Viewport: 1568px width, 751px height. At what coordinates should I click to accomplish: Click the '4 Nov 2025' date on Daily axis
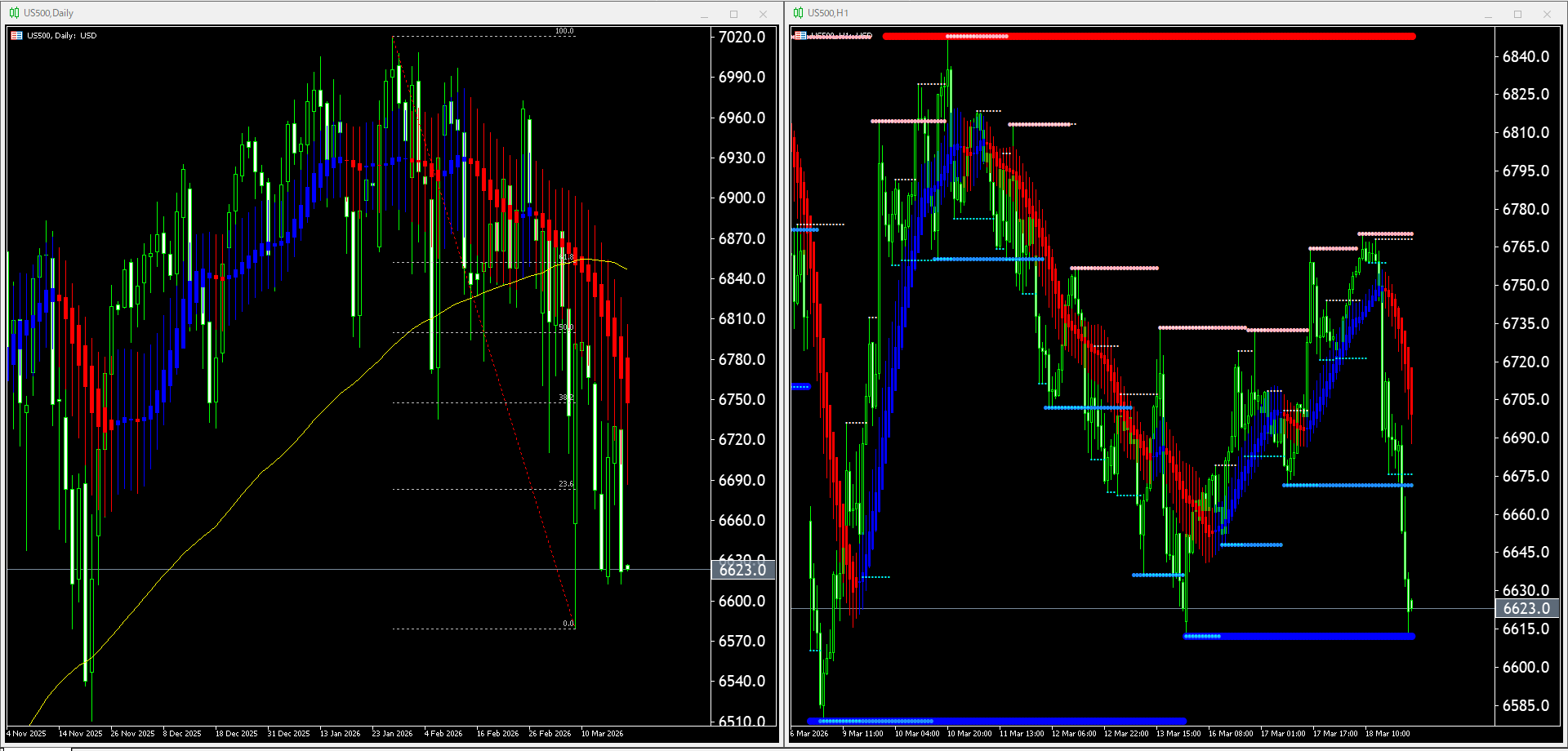pos(27,733)
